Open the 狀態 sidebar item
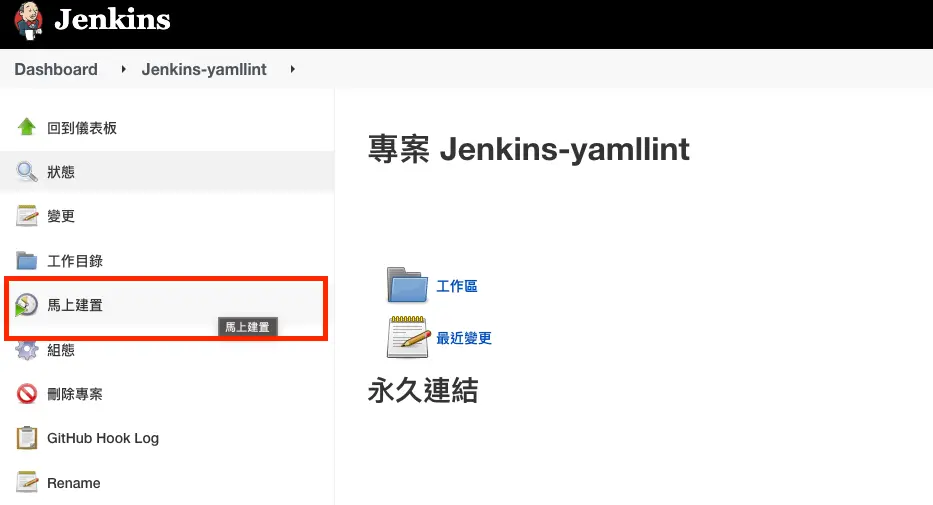This screenshot has width=933, height=505. pos(61,172)
